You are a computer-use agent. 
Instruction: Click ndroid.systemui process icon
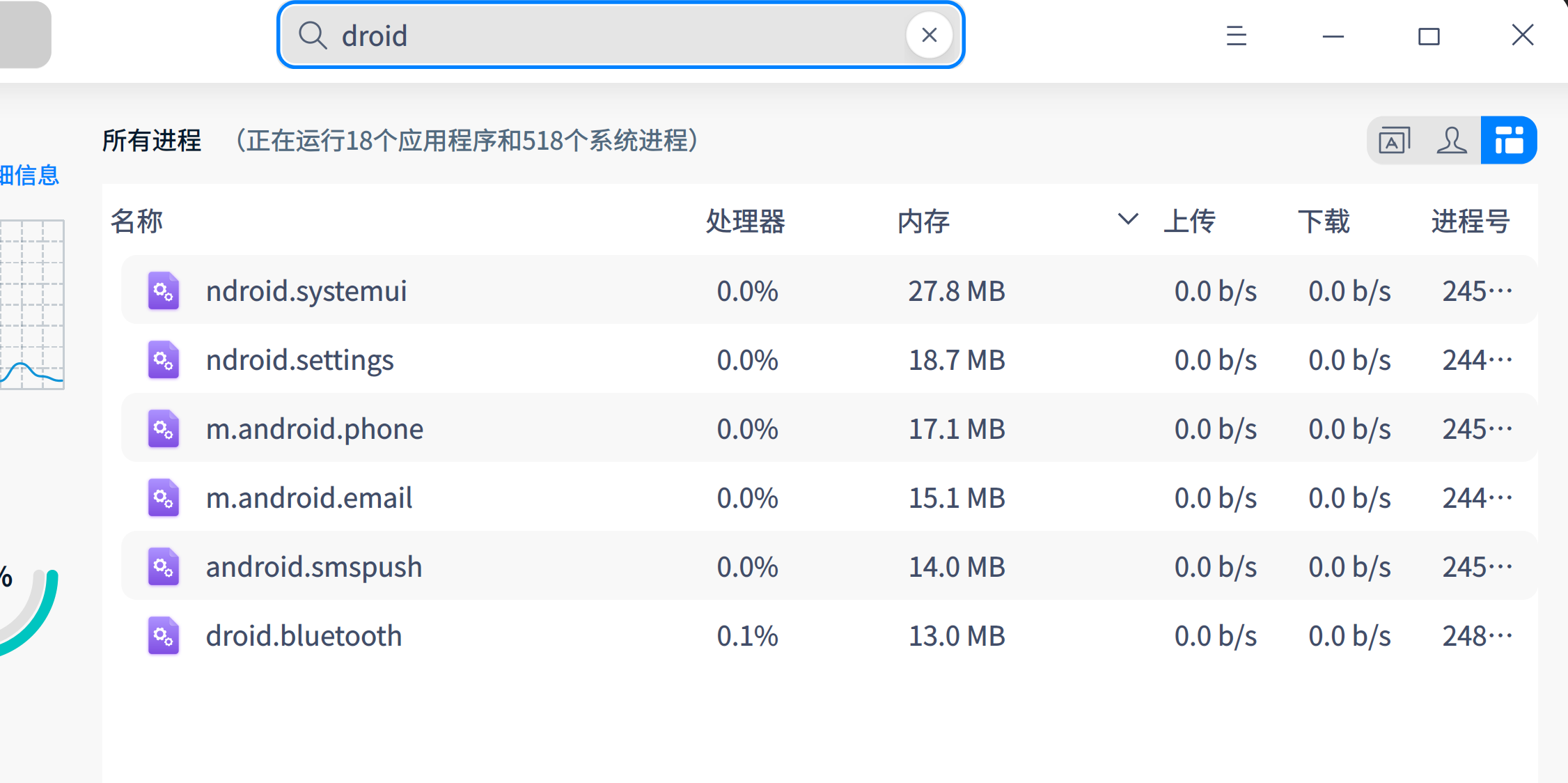pyautogui.click(x=164, y=291)
